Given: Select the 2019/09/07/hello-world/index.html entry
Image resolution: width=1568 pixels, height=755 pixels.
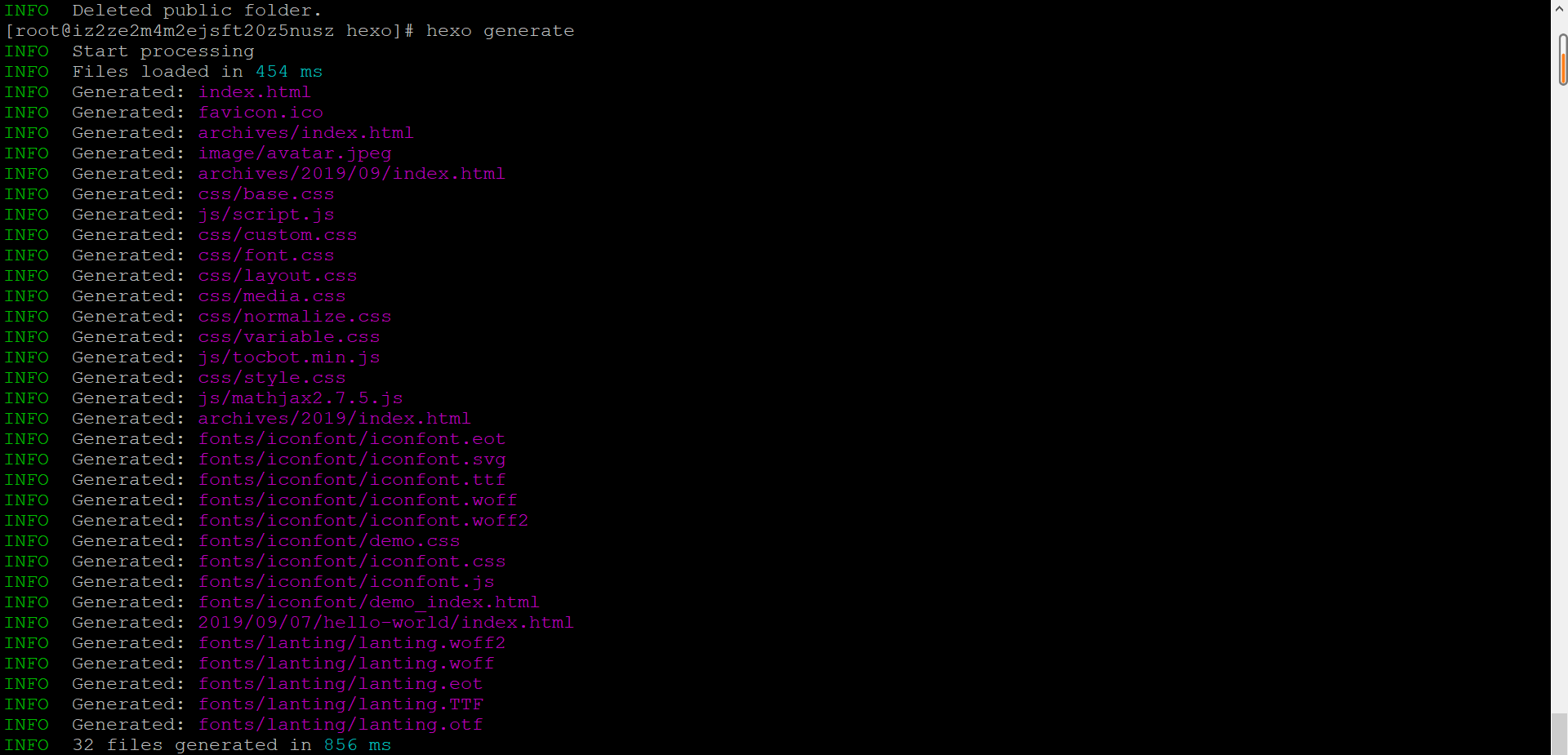Looking at the screenshot, I should coord(385,622).
